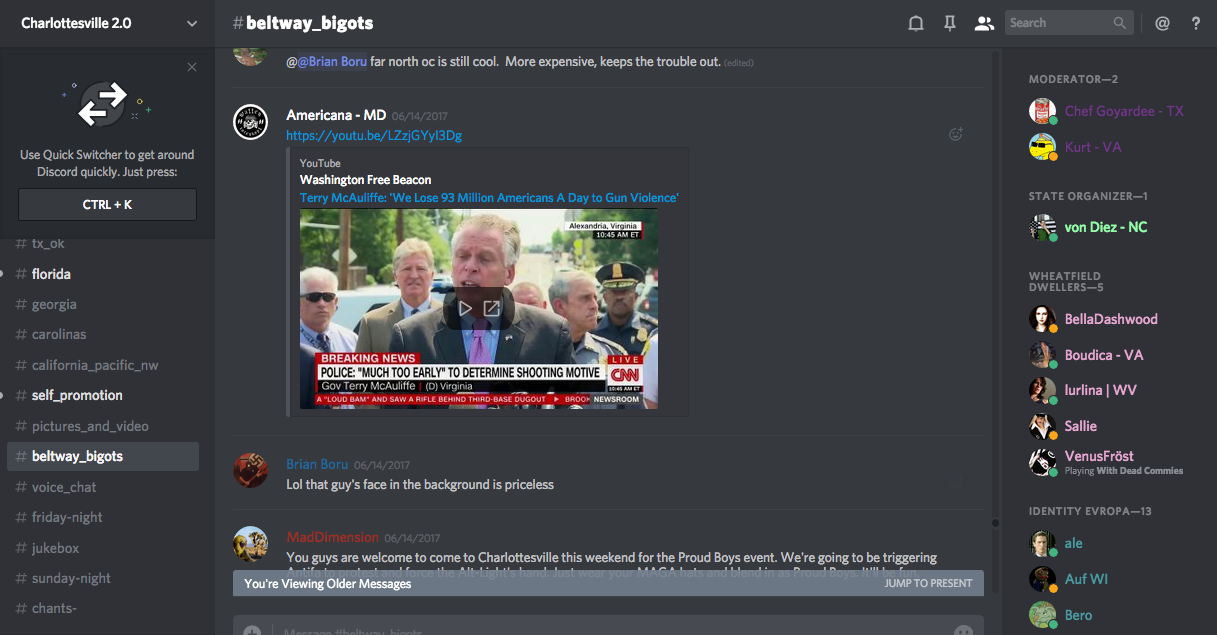1217x635 pixels.
Task: Play the embedded YouTube video
Action: (x=466, y=308)
